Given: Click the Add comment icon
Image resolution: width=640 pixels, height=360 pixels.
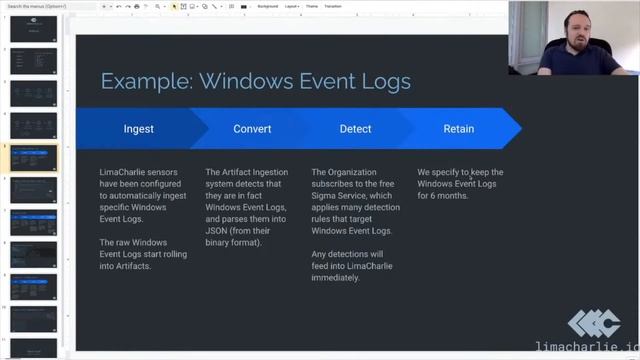Looking at the screenshot, I should 231,7.
